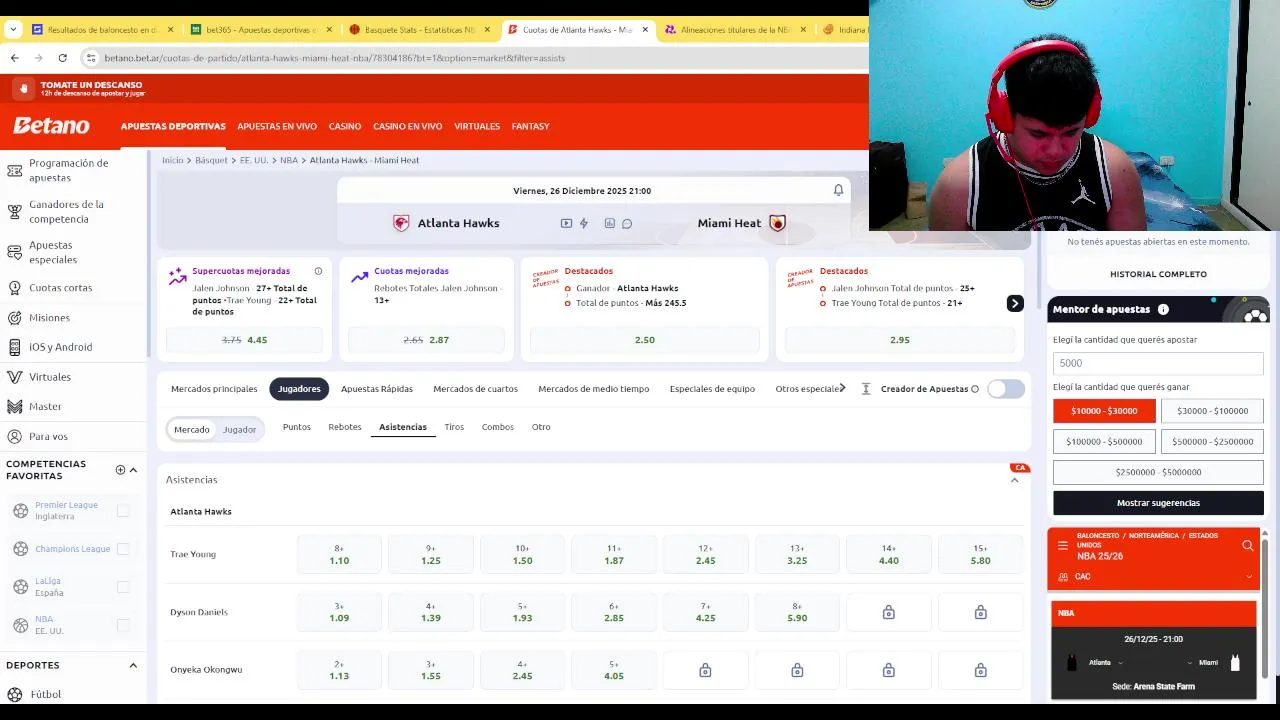Select Dyson Daniels 5+ assists odds 1.93
Image resolution: width=1280 pixels, height=720 pixels.
(522, 612)
